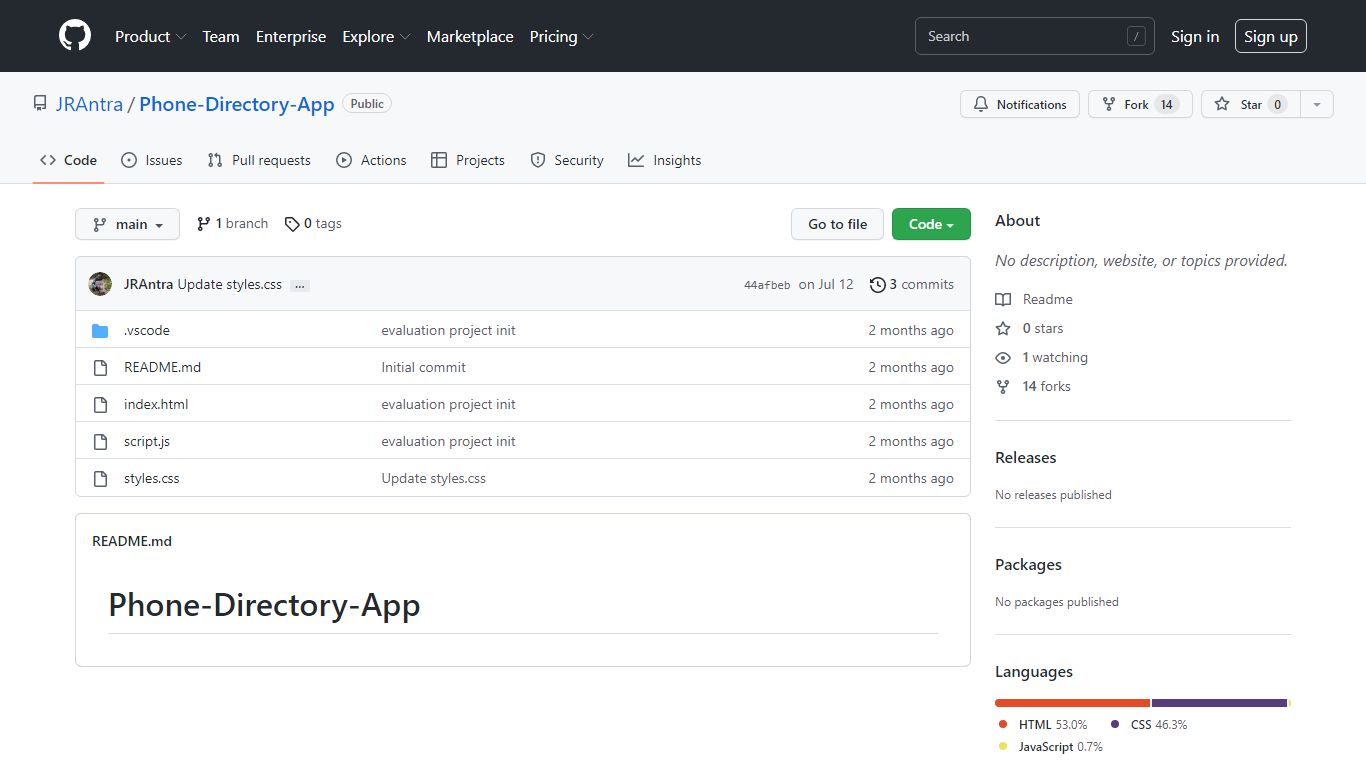This screenshot has width=1366, height=768.
Task: Click the script.js file icon
Action: pyautogui.click(x=100, y=441)
